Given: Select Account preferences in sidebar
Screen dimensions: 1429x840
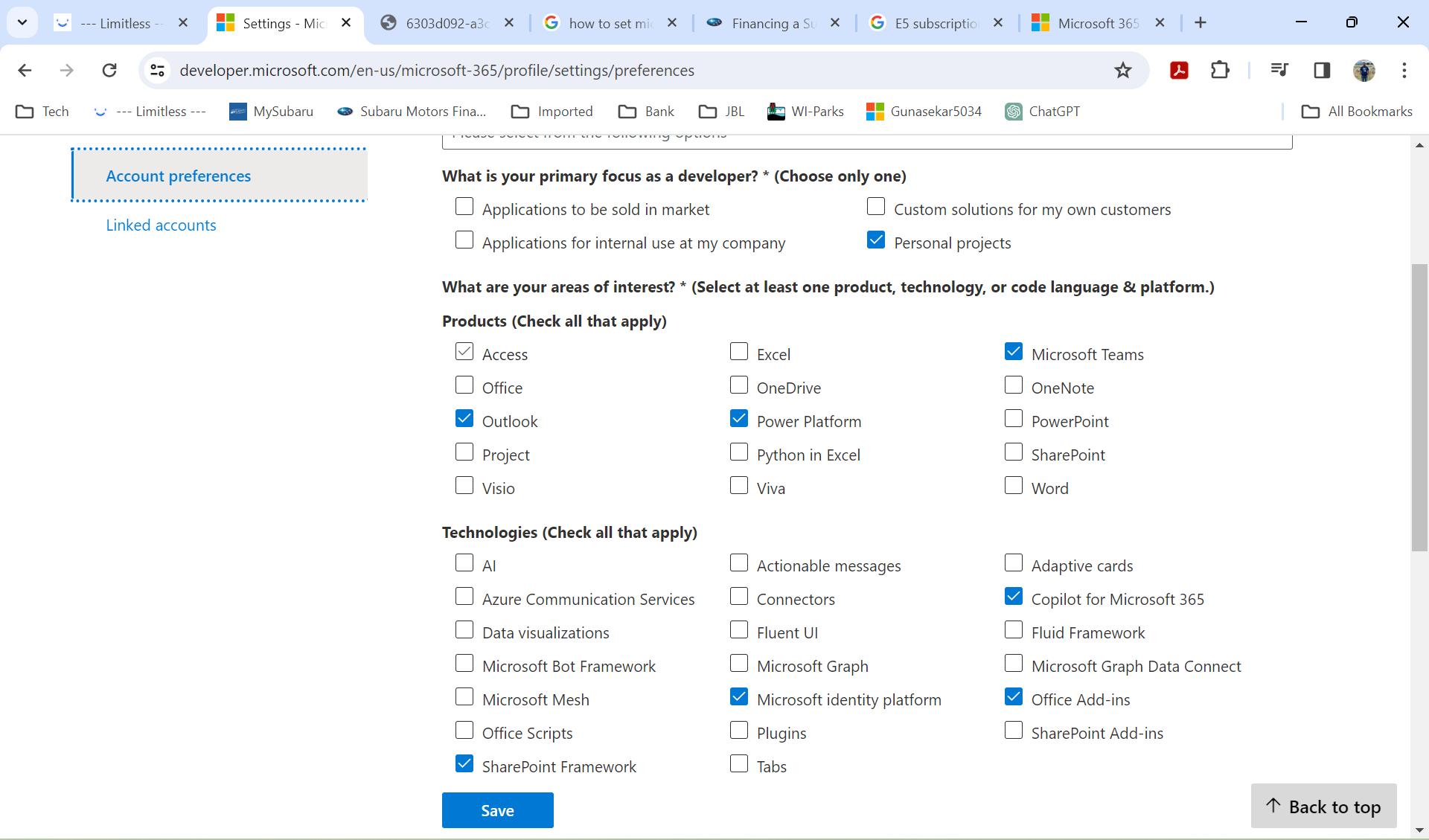Looking at the screenshot, I should 220,176.
